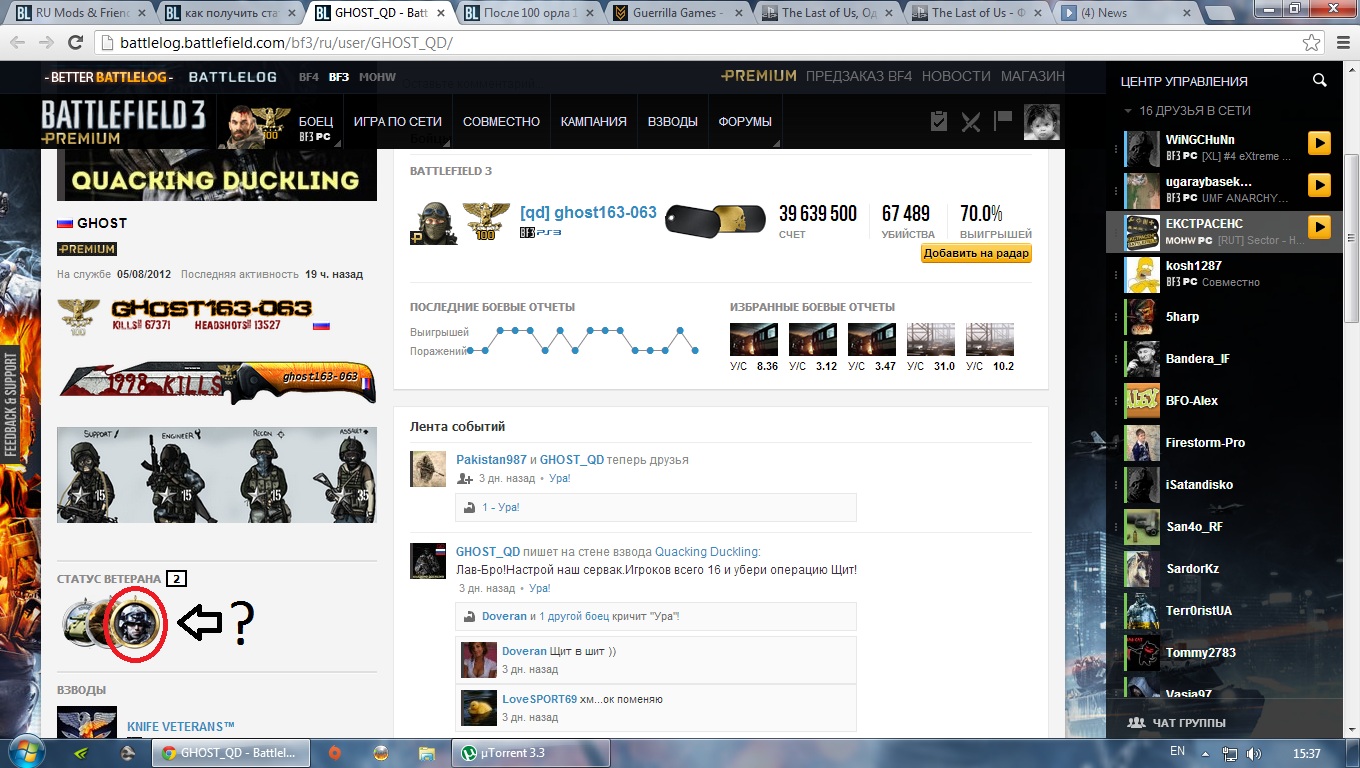This screenshot has width=1360, height=768.
Task: Reload the page in Chrome
Action: click(75, 43)
